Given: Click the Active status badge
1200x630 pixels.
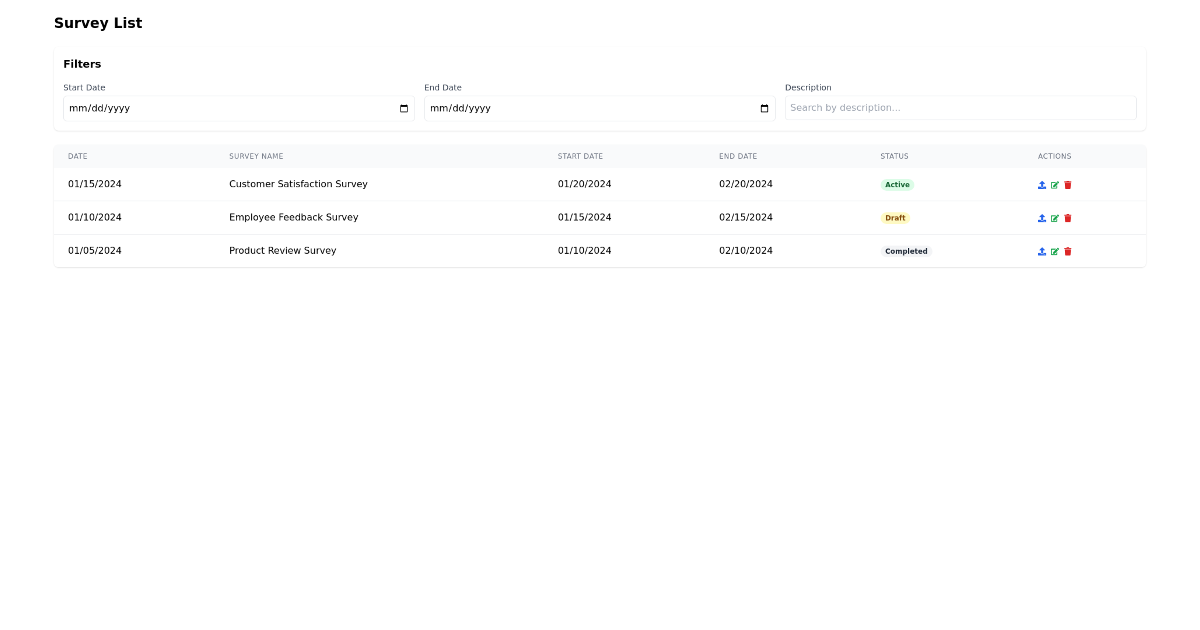Looking at the screenshot, I should pyautogui.click(x=897, y=185).
